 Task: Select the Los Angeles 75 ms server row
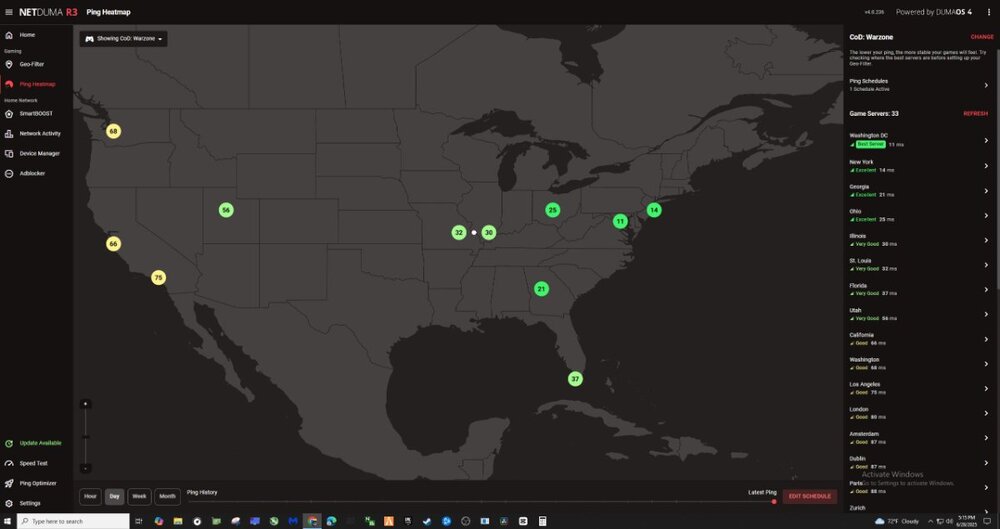(920, 389)
